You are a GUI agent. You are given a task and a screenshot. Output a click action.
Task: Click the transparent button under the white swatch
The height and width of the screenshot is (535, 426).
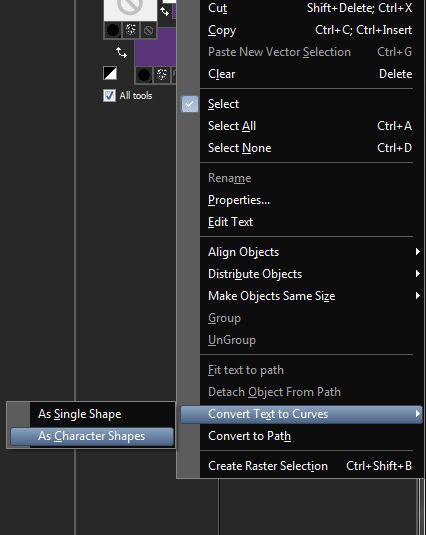pyautogui.click(x=148, y=30)
